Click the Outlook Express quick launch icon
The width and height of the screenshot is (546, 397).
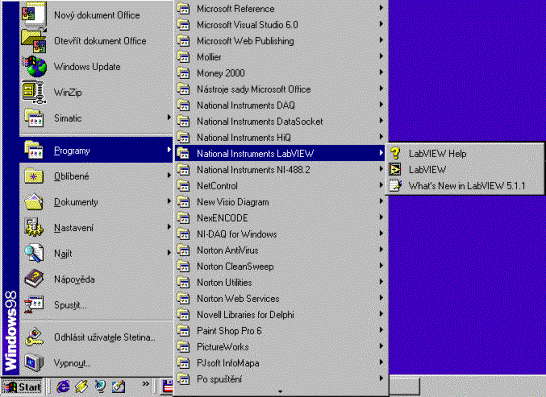coord(81,387)
